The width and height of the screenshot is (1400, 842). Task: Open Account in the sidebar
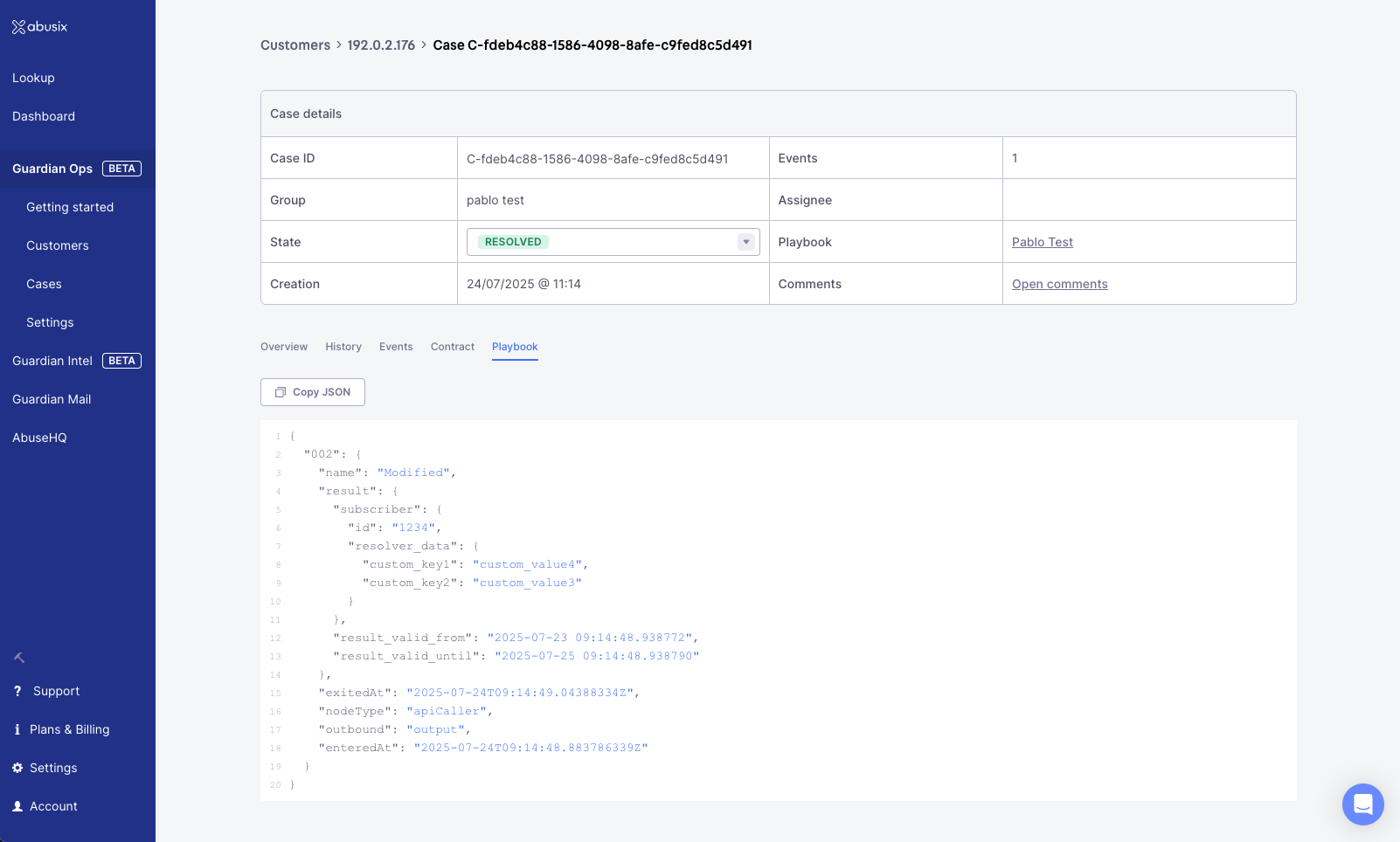coord(53,806)
